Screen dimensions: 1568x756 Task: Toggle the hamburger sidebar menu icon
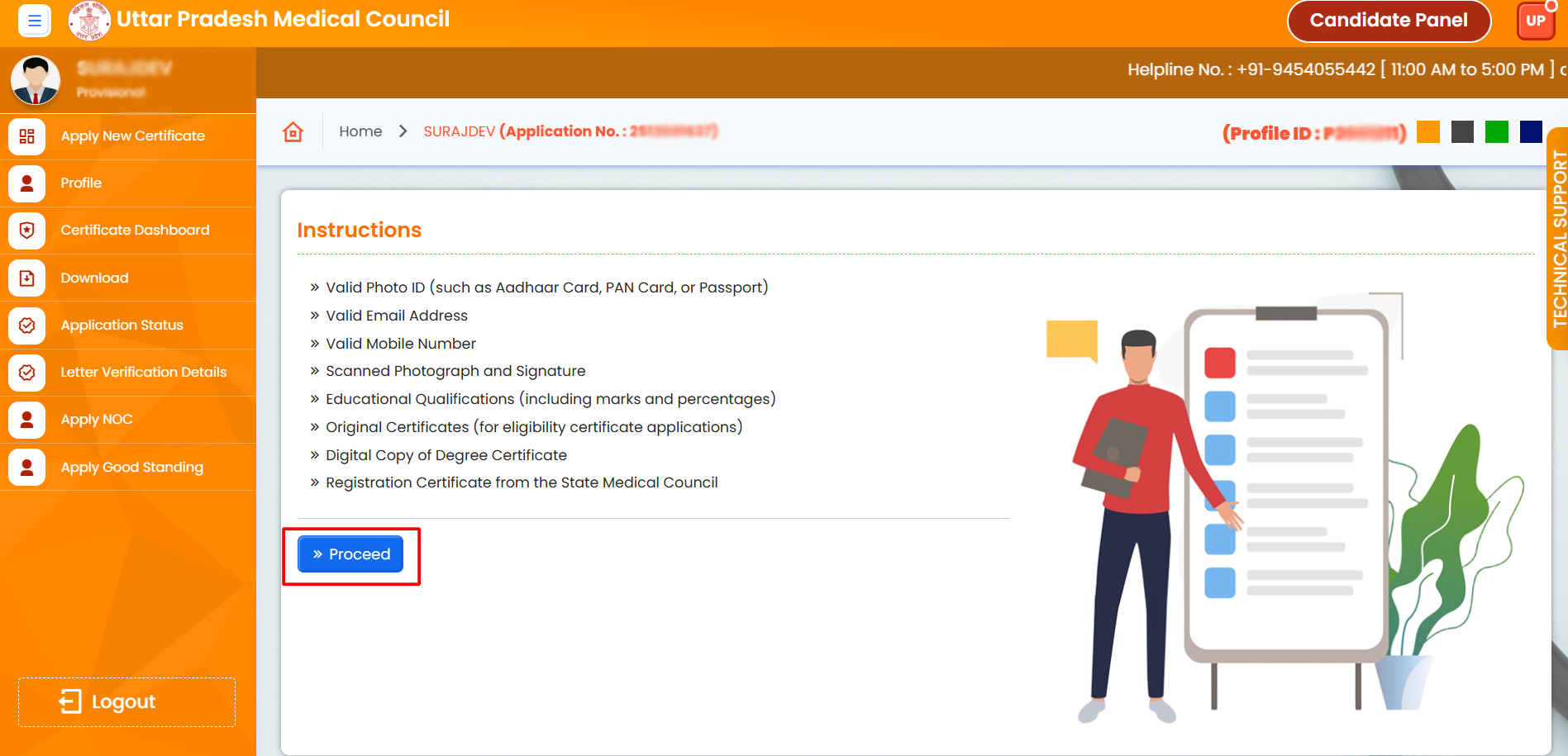pos(34,21)
